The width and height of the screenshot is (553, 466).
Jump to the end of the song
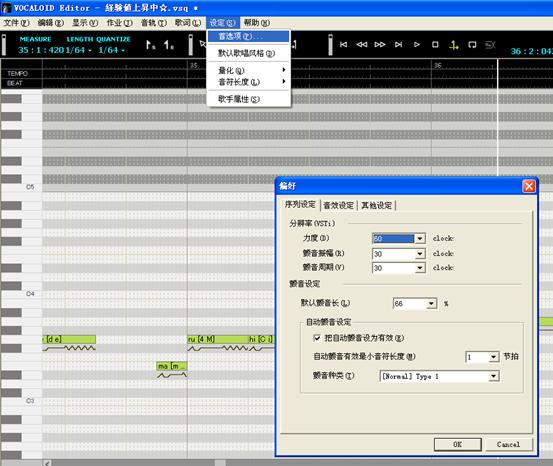coord(399,44)
